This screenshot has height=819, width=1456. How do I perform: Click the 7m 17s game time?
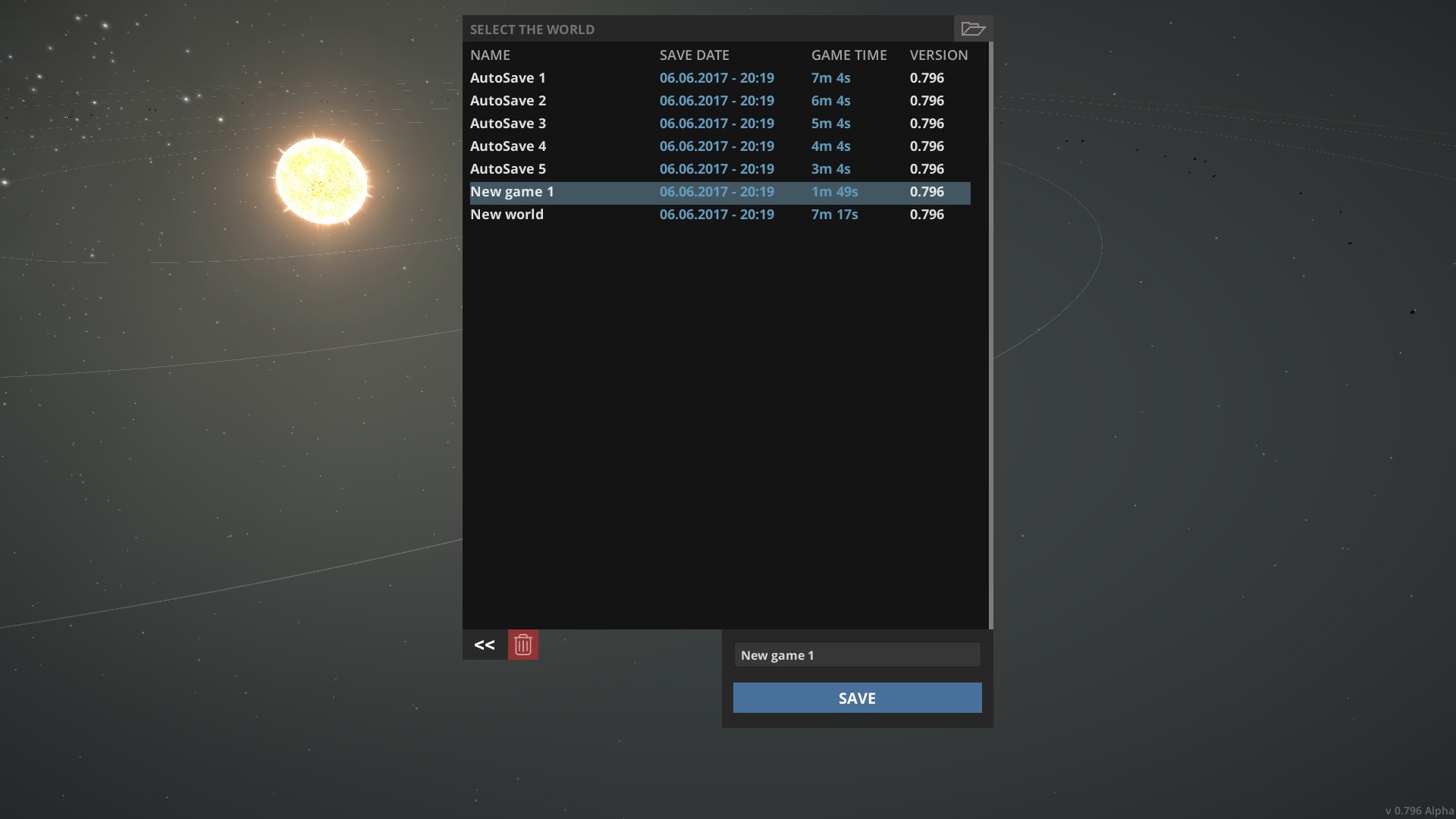[834, 215]
